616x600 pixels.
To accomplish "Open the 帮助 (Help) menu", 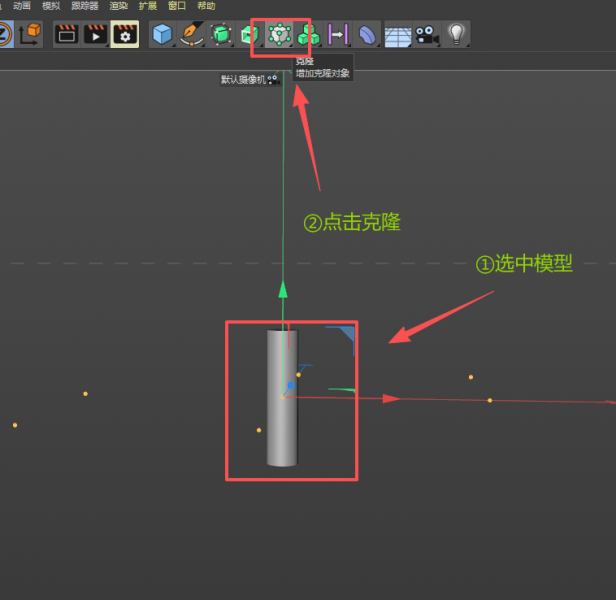I will coord(206,6).
